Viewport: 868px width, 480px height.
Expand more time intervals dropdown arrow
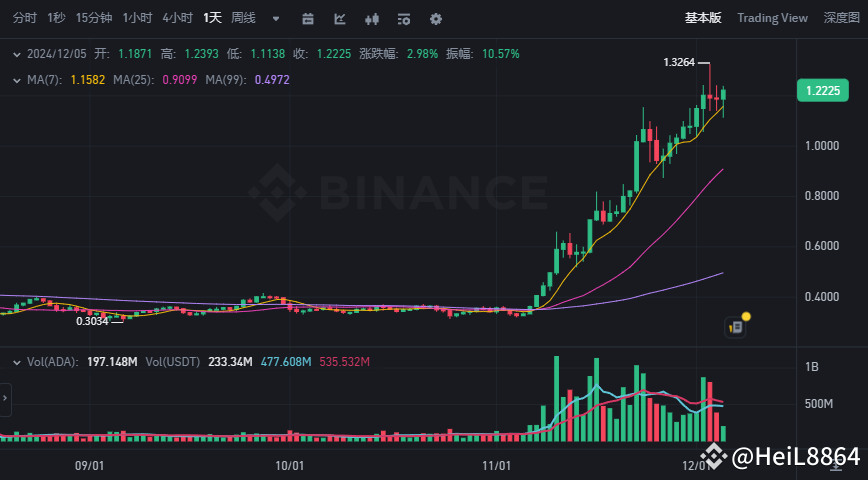pyautogui.click(x=276, y=18)
